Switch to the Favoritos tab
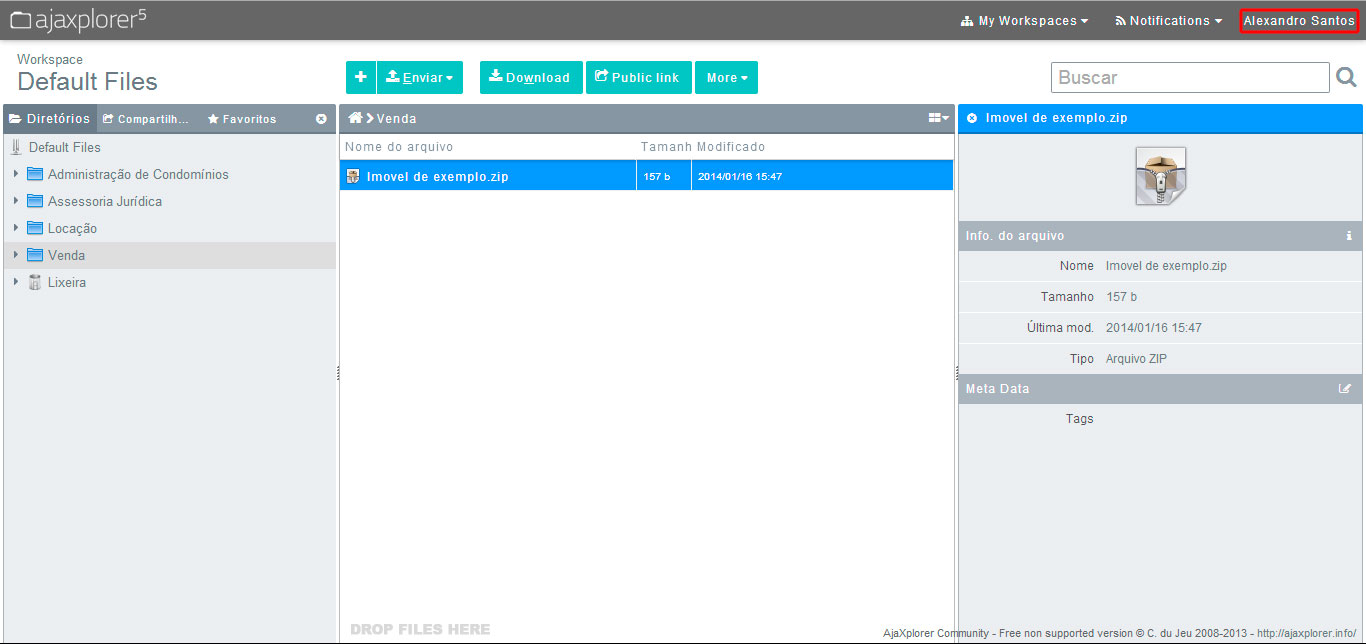Image resolution: width=1366 pixels, height=644 pixels. (242, 119)
